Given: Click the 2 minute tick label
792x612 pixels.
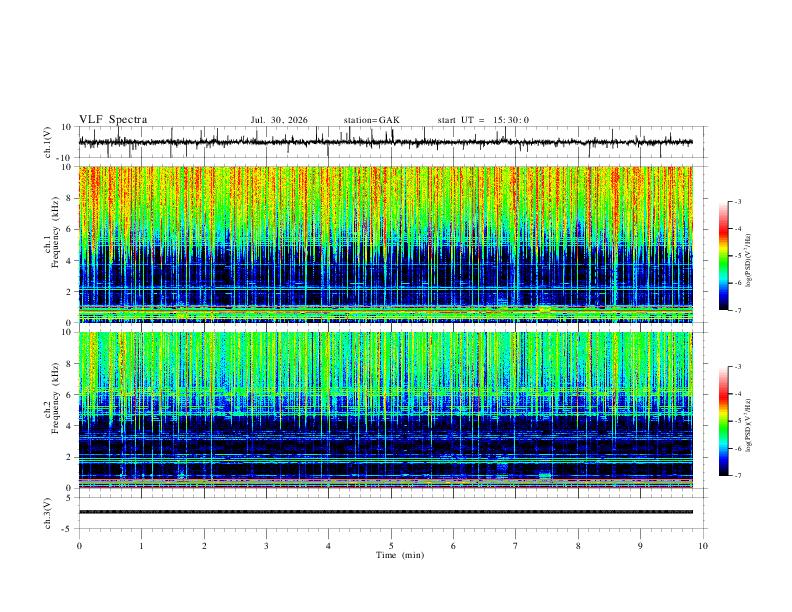Looking at the screenshot, I should click(x=204, y=546).
